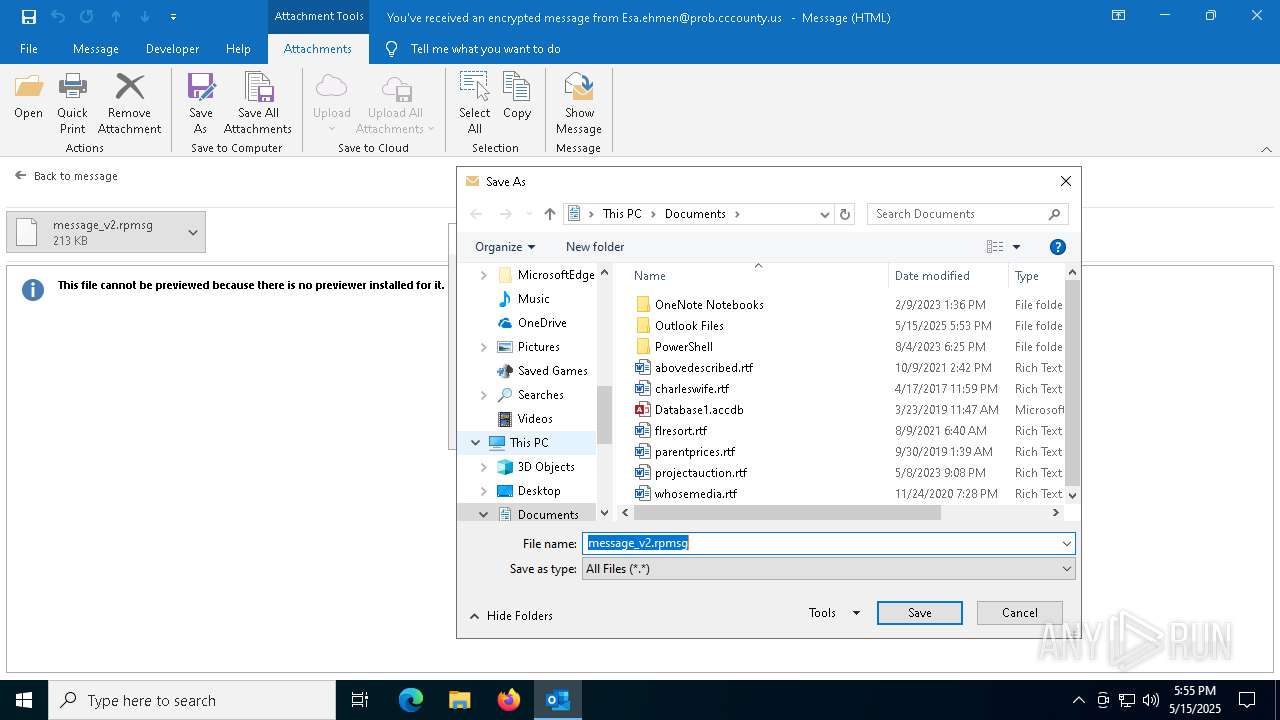Select the Database1.accdb file
Image resolution: width=1280 pixels, height=720 pixels.
[699, 410]
